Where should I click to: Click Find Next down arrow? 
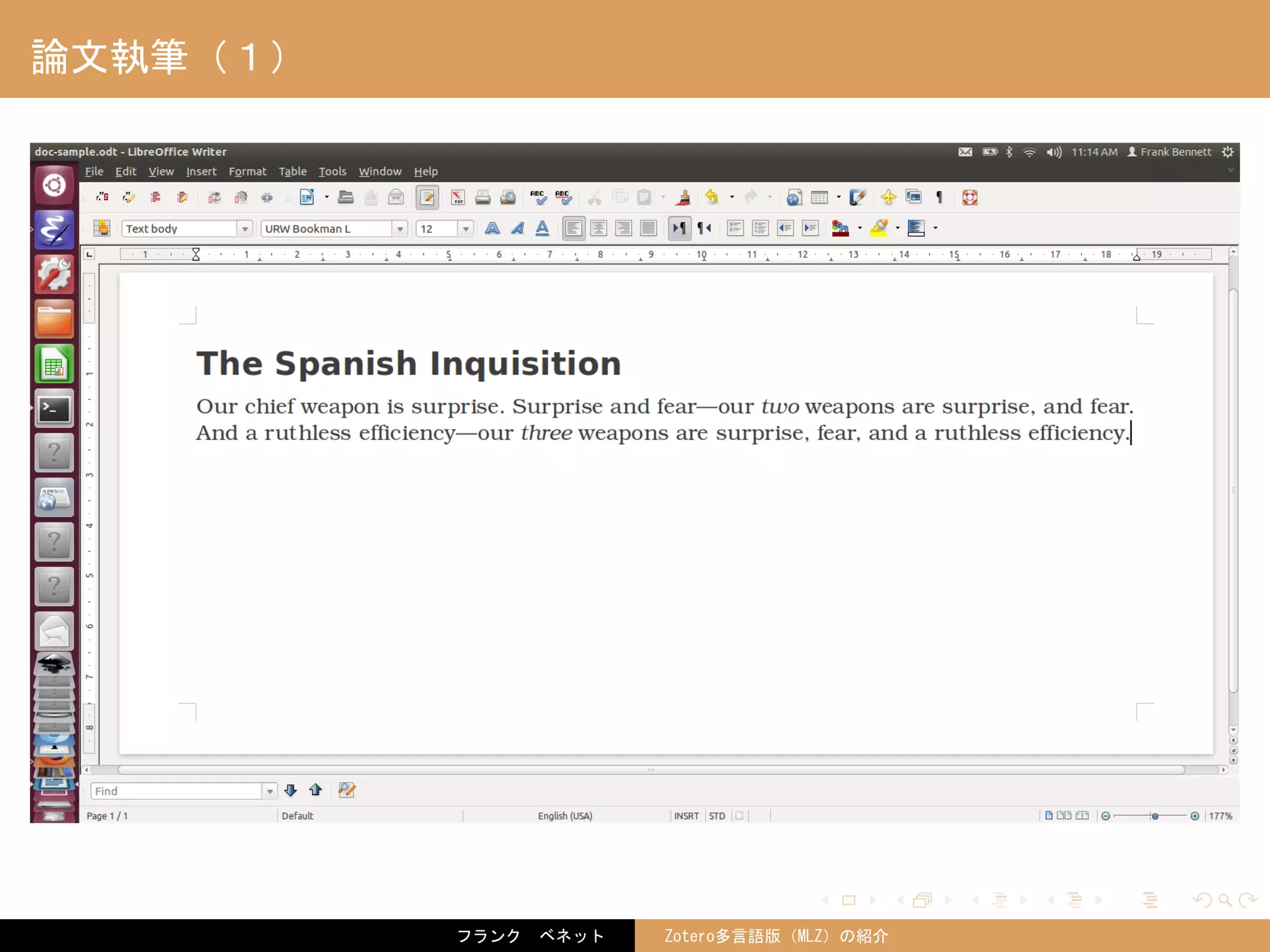(290, 790)
